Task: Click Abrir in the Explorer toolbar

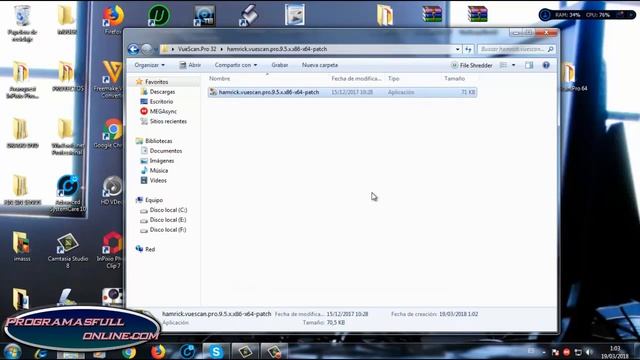Action: [x=190, y=65]
